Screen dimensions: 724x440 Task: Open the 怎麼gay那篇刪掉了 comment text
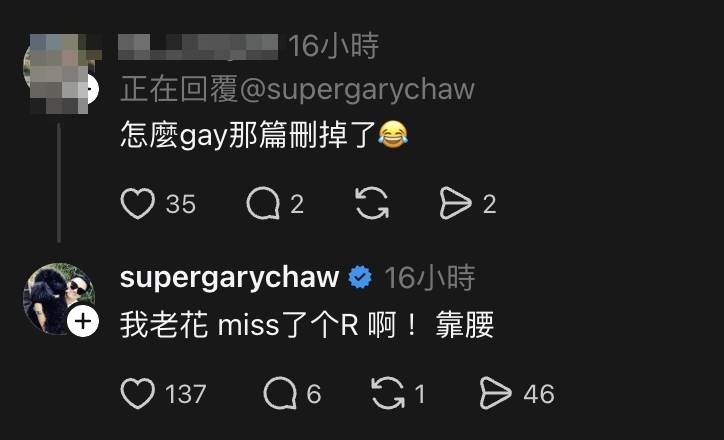pos(264,135)
